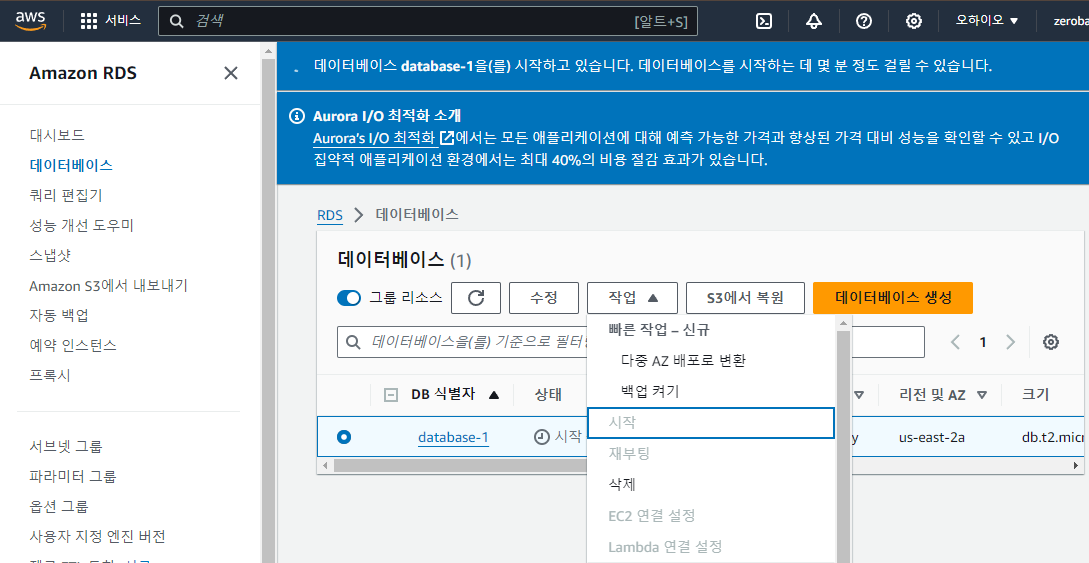Sort by Region and AZ column
Image resolution: width=1089 pixels, height=563 pixels.
click(942, 394)
